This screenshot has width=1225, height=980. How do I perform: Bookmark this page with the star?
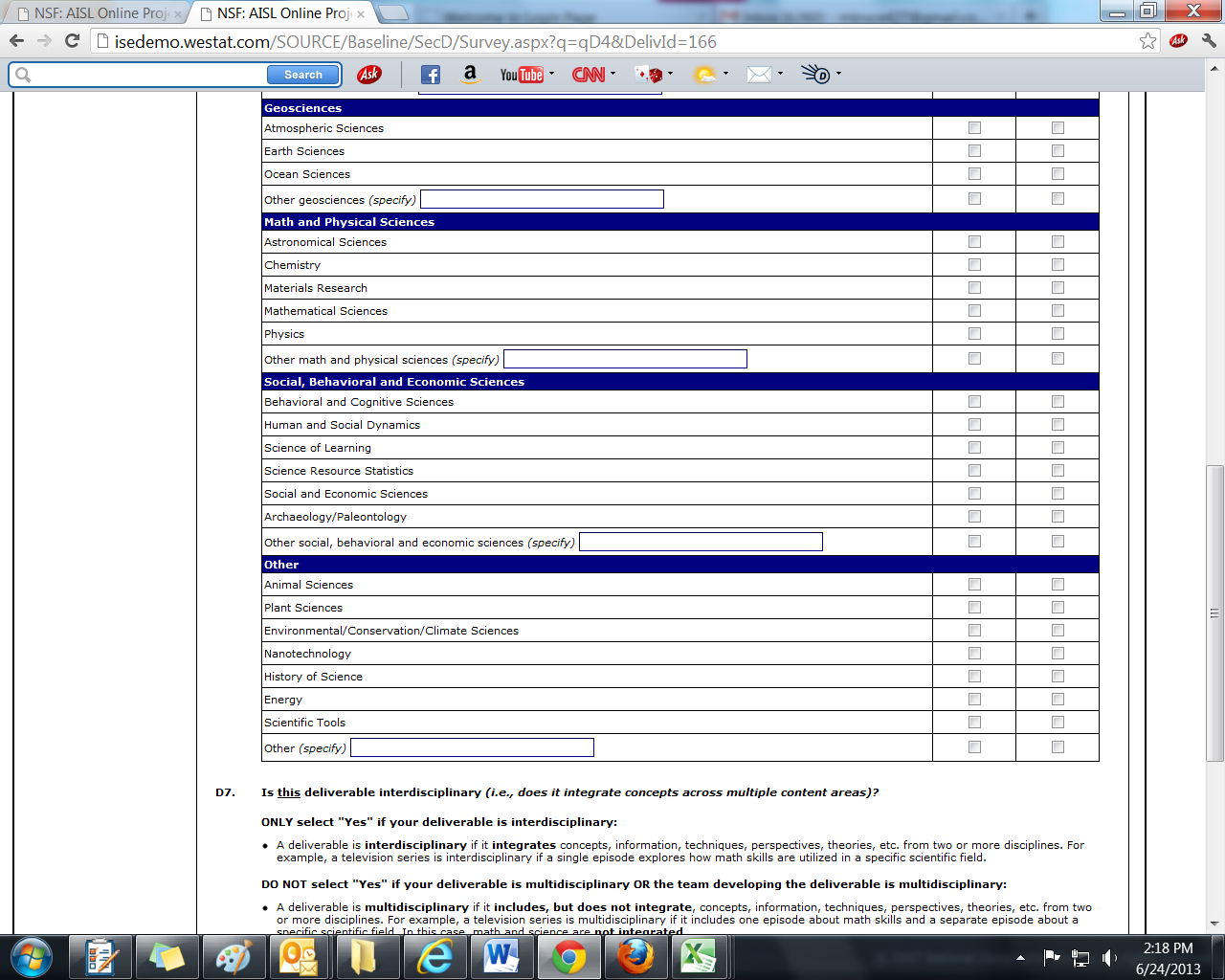(1147, 41)
